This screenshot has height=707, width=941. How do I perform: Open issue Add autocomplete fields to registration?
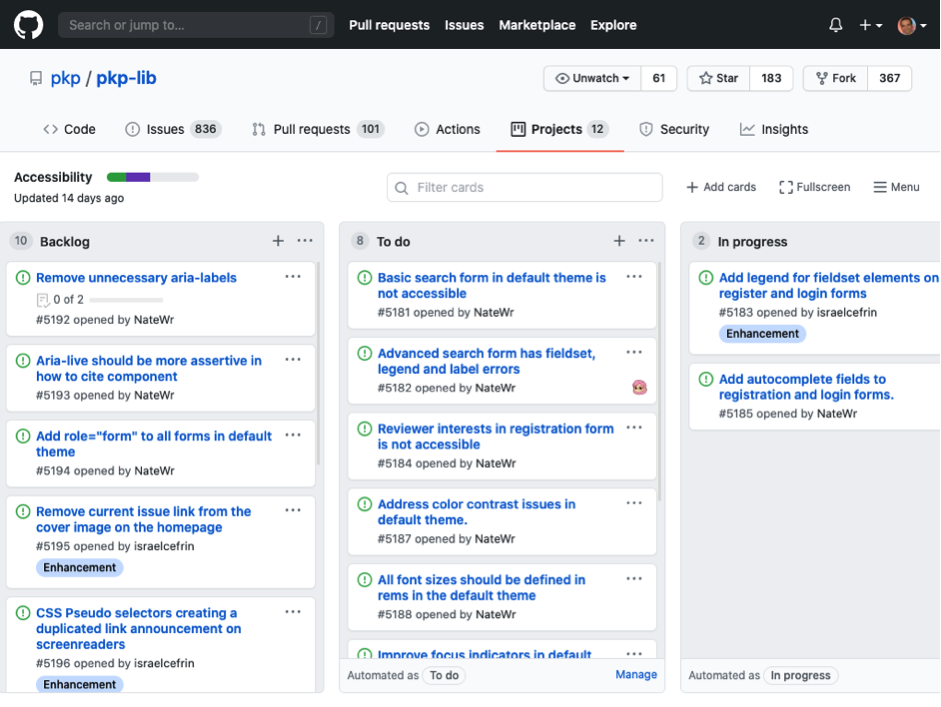pyautogui.click(x=806, y=387)
